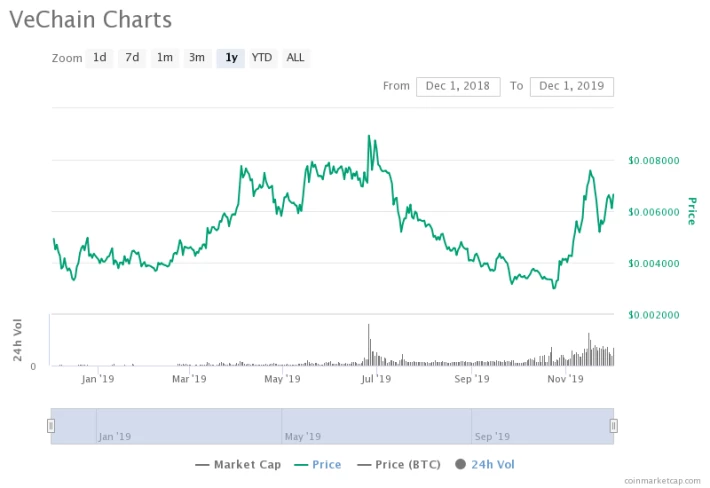Click the active 1y zoom button

tap(231, 58)
